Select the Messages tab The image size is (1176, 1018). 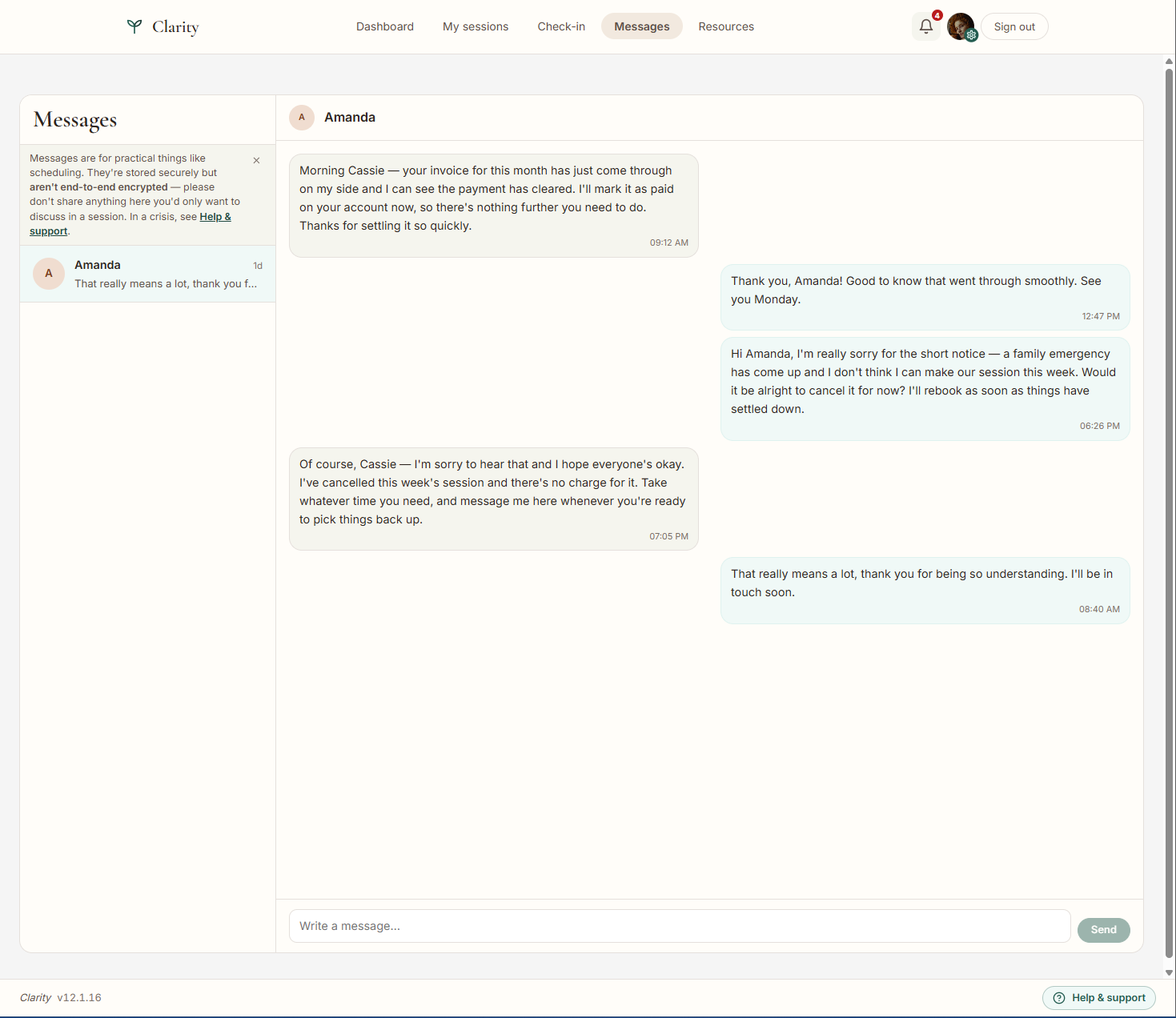pyautogui.click(x=642, y=26)
